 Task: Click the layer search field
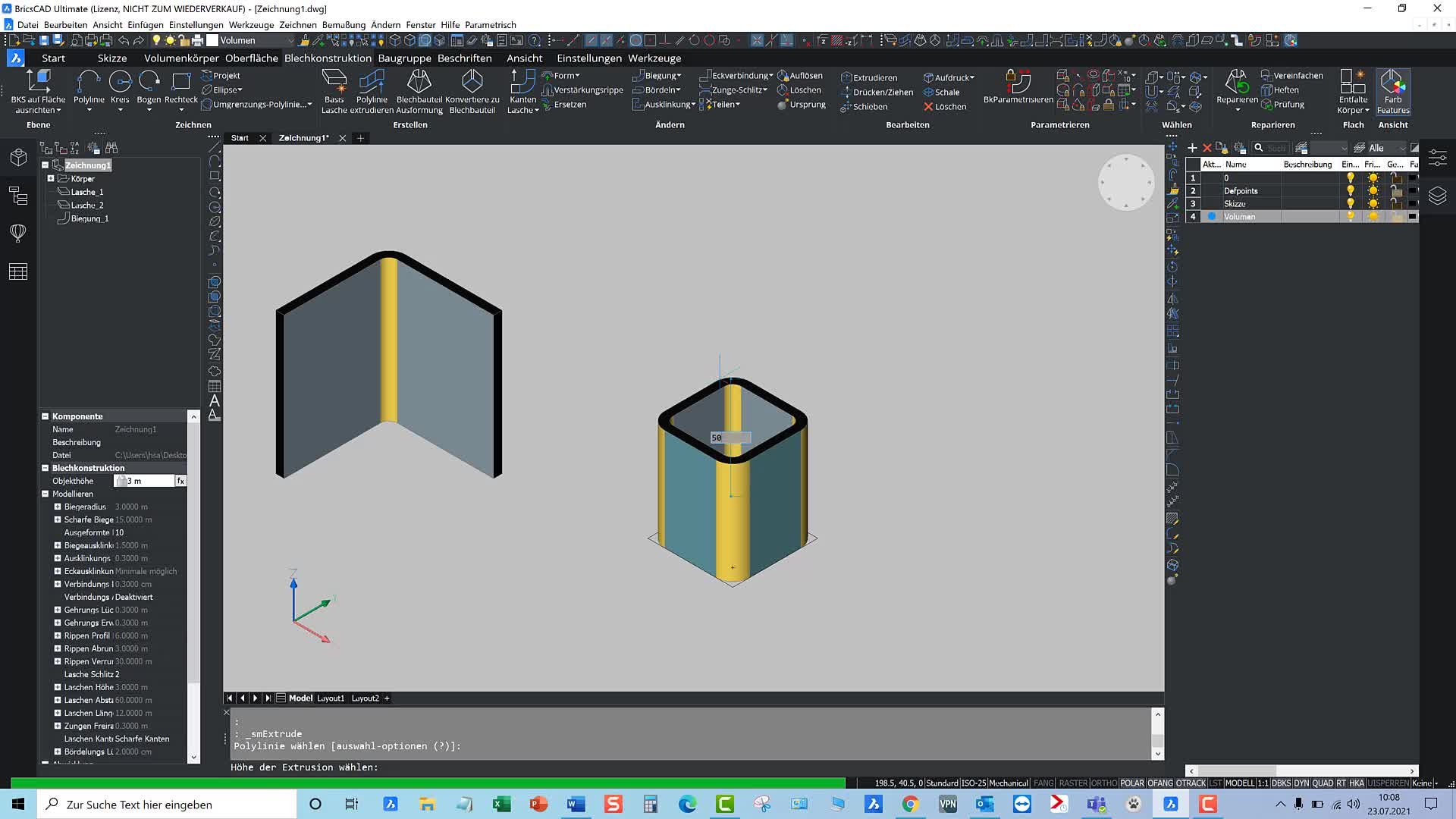(x=1270, y=148)
